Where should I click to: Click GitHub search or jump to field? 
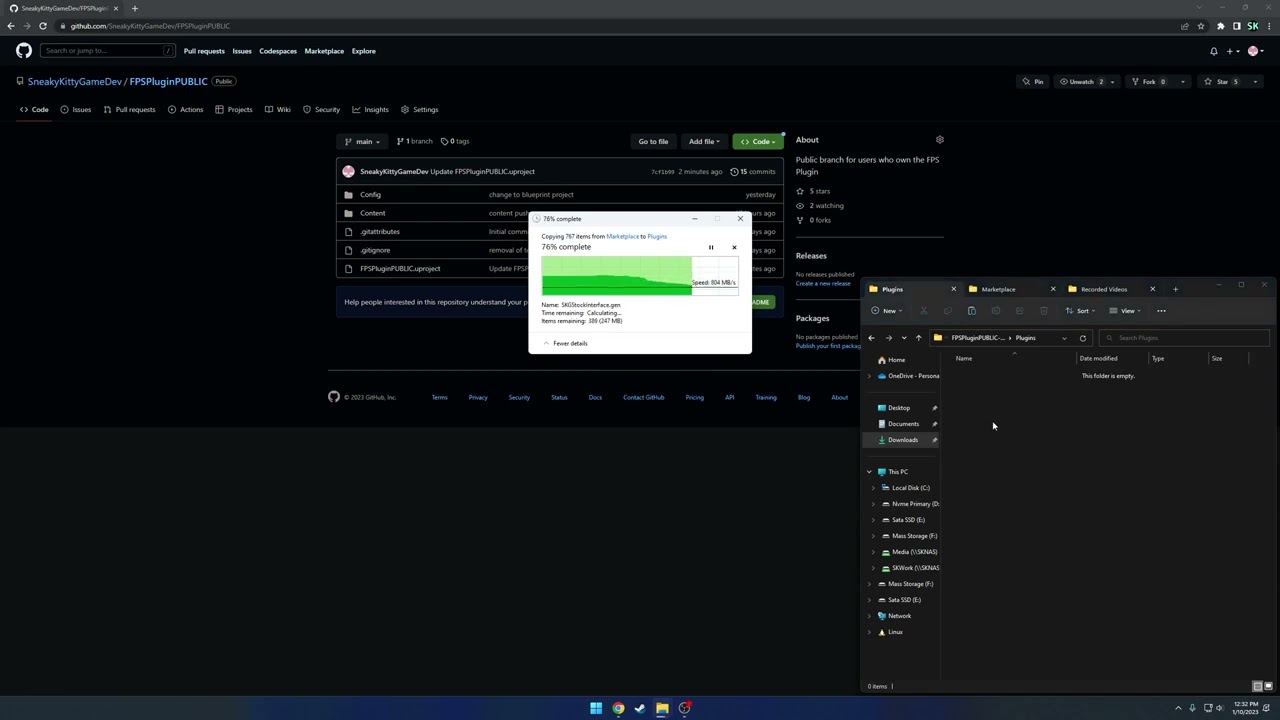(x=109, y=51)
